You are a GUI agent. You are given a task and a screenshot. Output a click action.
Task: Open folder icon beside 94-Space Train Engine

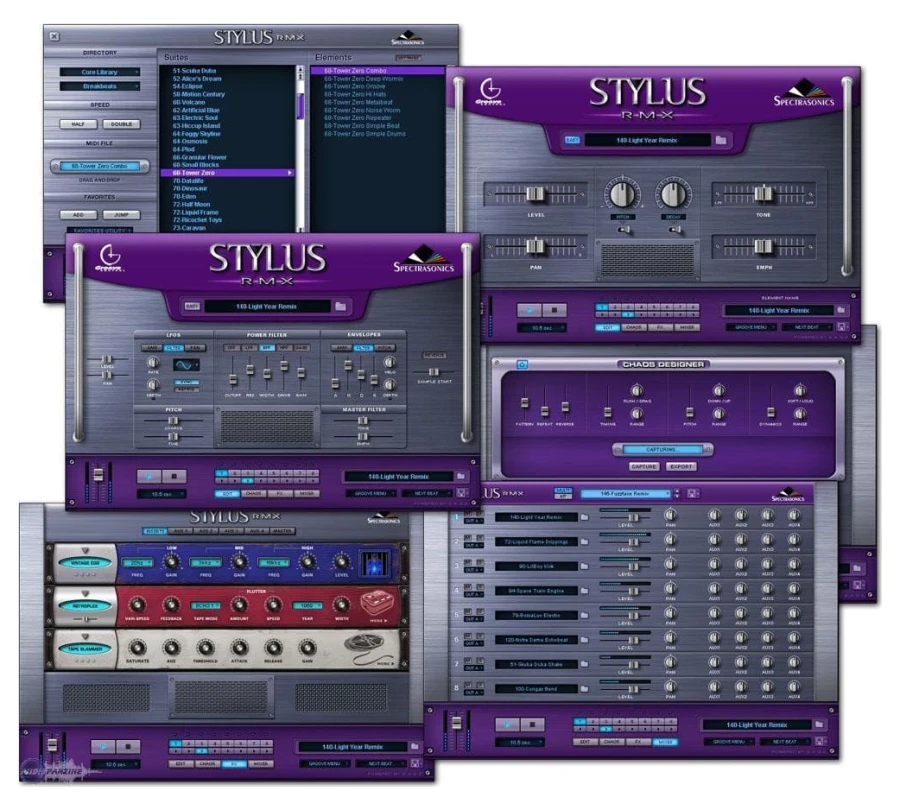click(584, 591)
